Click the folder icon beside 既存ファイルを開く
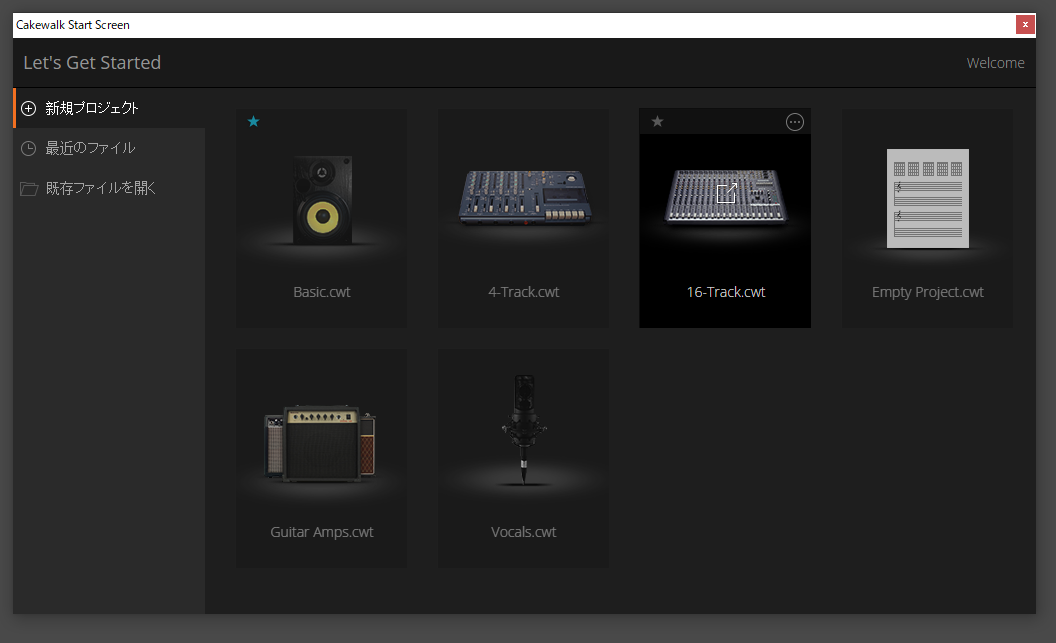Screen dimensions: 1056x643 click(x=29, y=189)
